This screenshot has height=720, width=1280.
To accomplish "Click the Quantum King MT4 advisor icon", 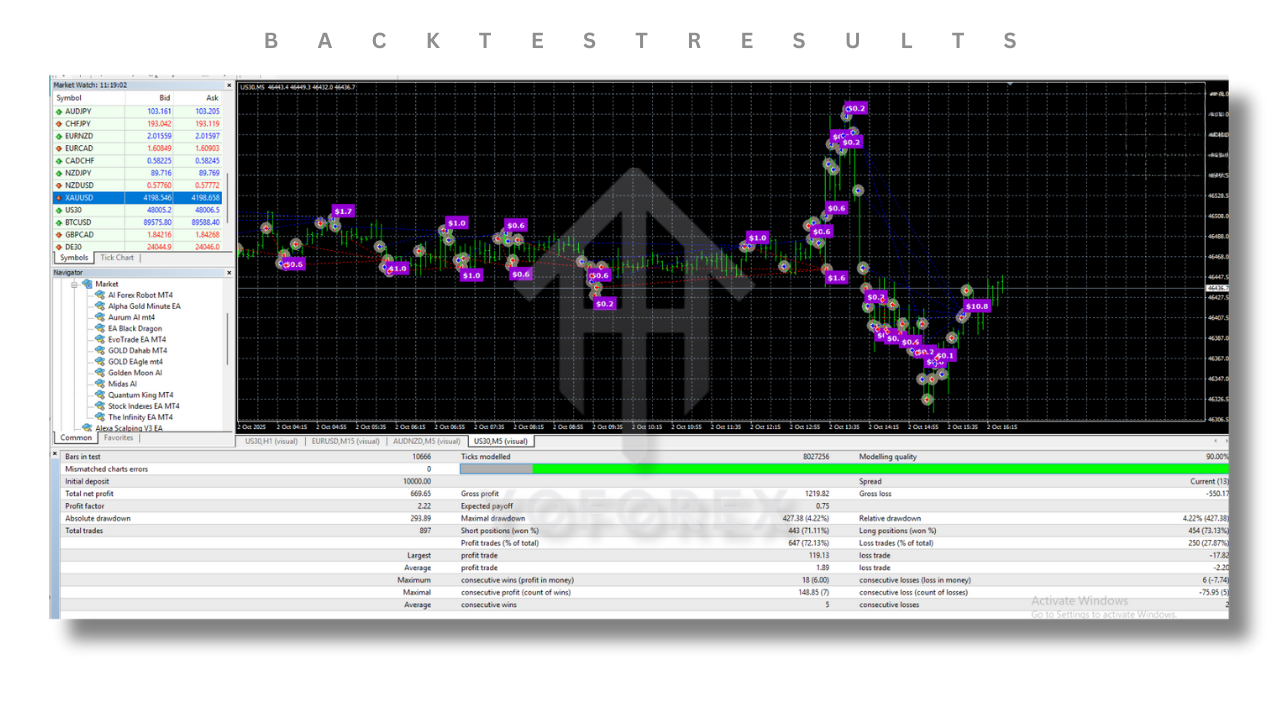I will coord(100,395).
